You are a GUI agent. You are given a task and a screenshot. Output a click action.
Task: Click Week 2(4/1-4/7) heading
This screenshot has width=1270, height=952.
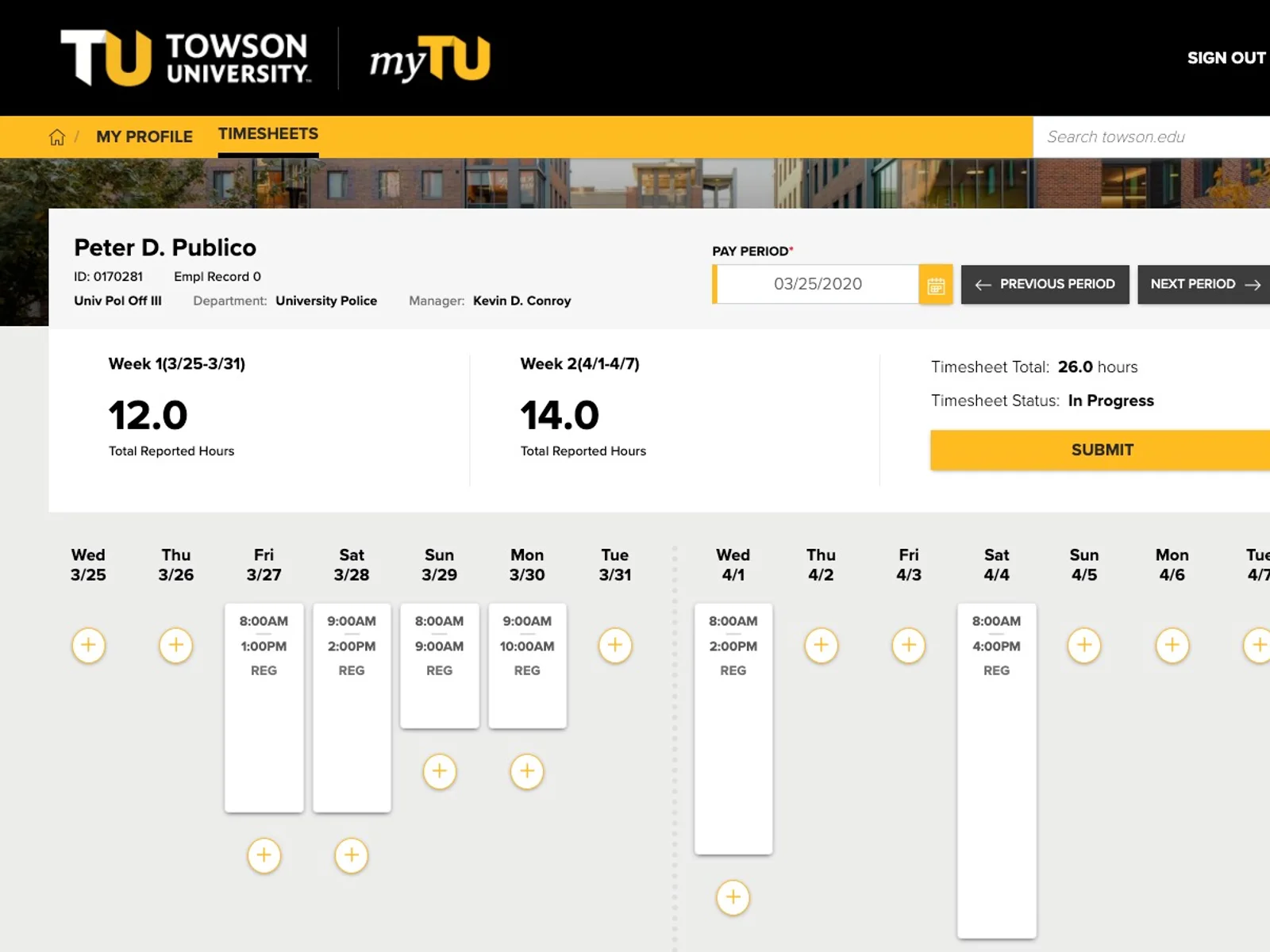580,364
